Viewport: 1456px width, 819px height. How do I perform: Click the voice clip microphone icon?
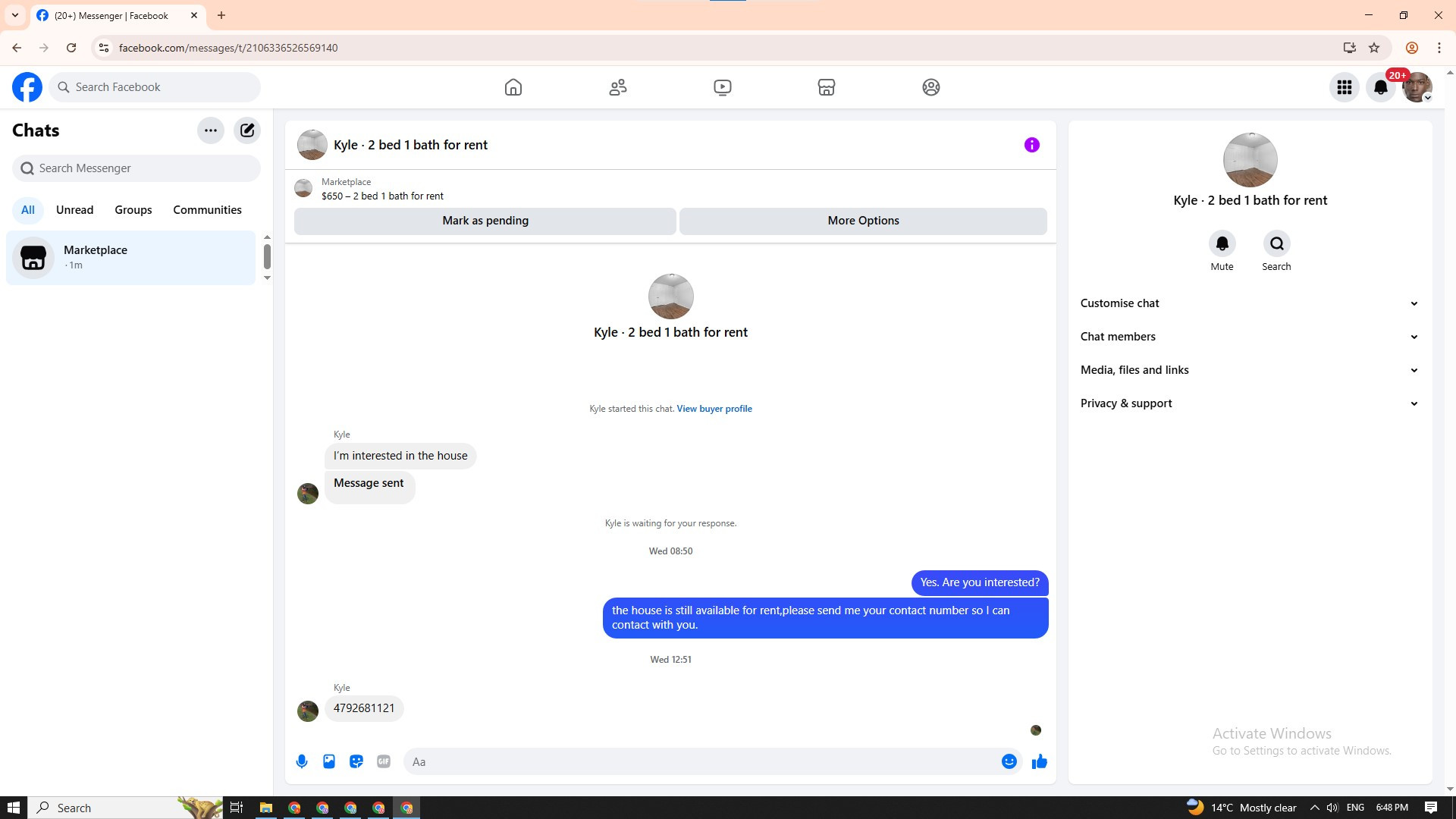(x=302, y=761)
